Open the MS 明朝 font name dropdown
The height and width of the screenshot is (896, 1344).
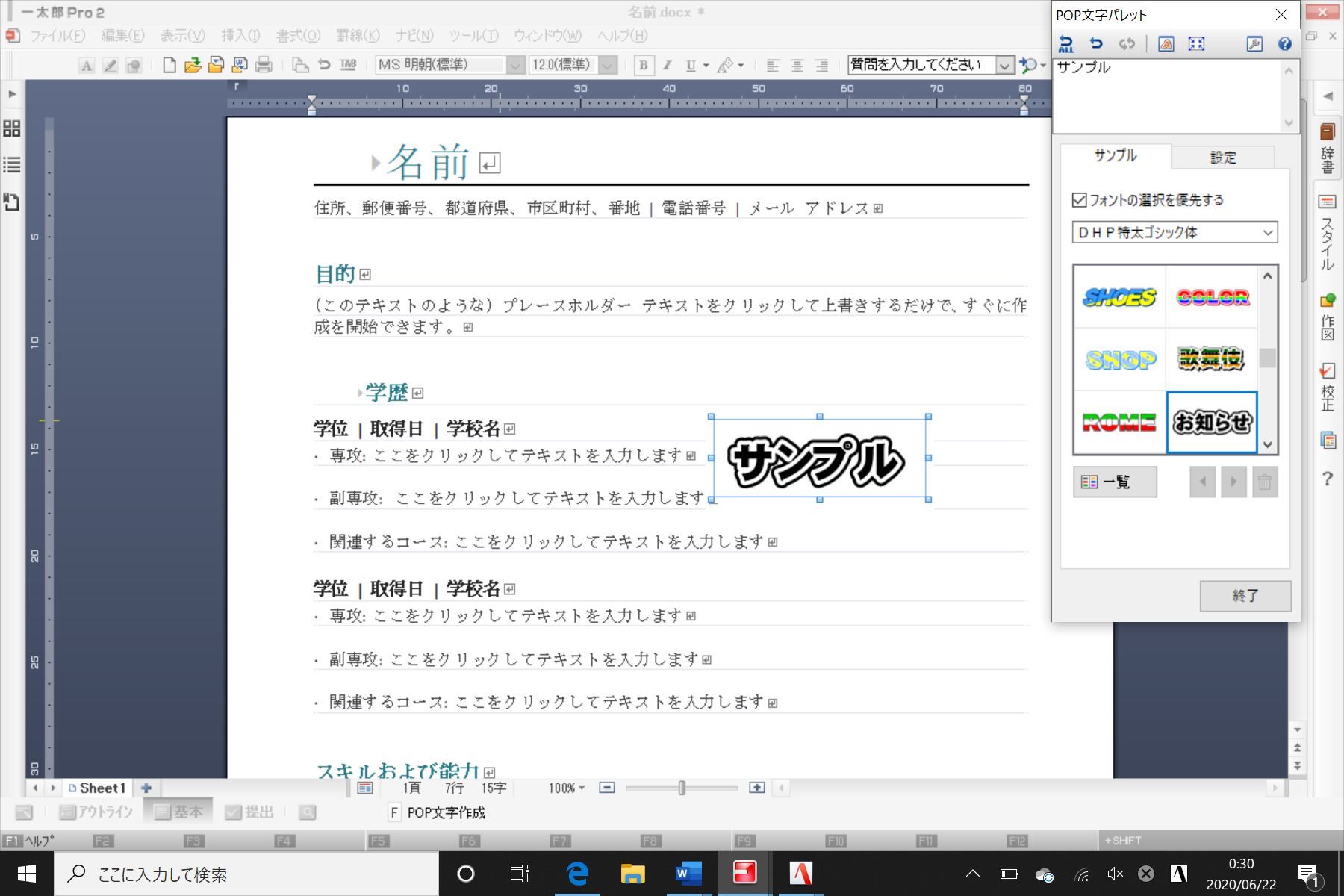pos(515,65)
